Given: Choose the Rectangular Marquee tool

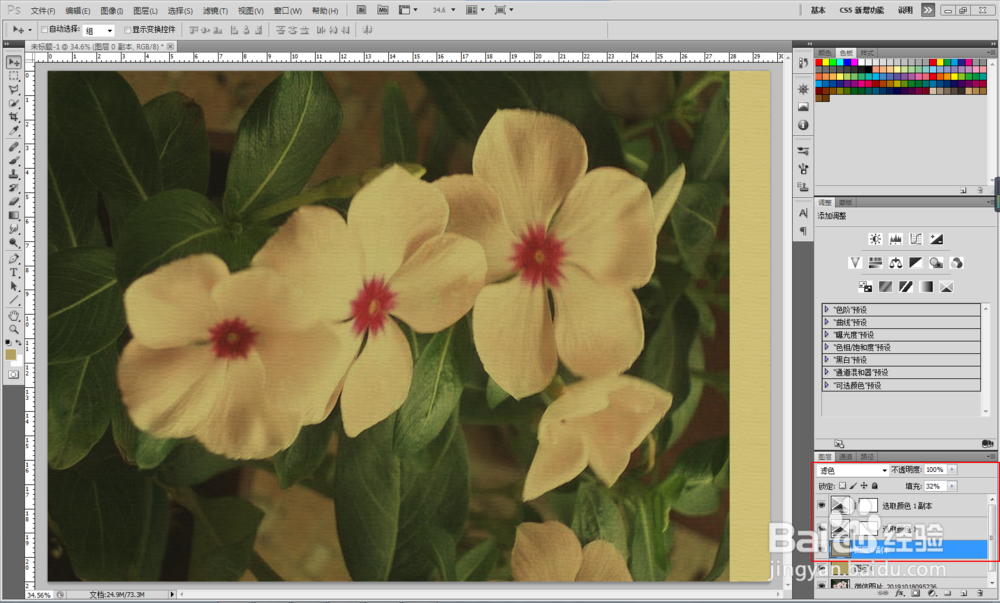Looking at the screenshot, I should 14,75.
